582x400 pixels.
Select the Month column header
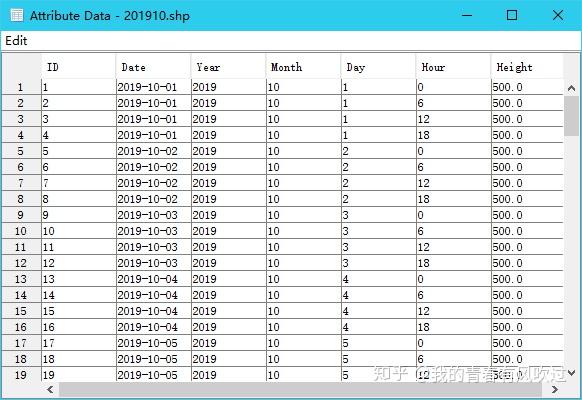point(304,67)
